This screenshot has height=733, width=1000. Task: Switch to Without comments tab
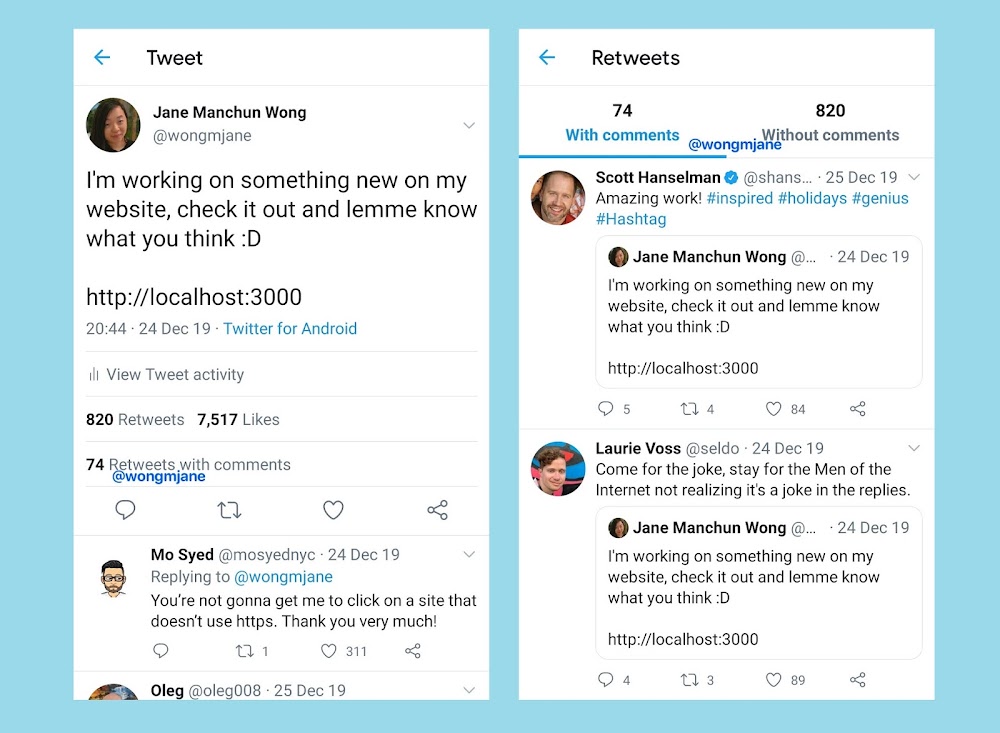point(830,122)
